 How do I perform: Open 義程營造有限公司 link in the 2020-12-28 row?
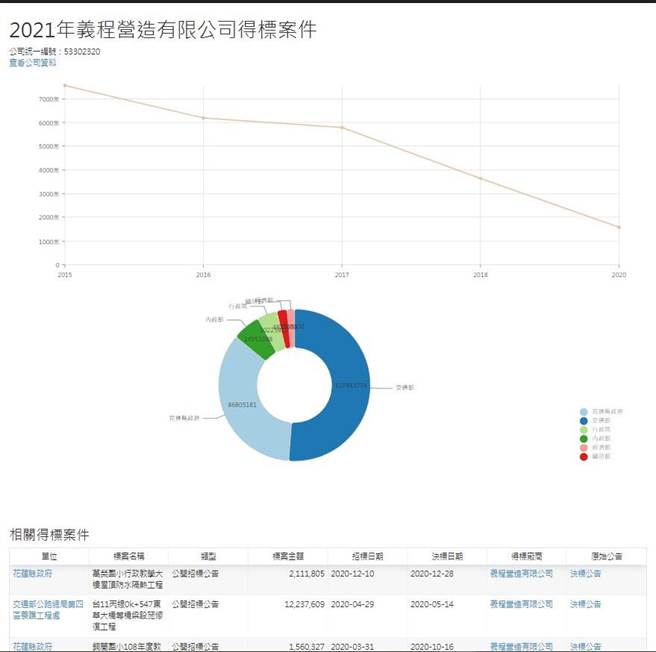click(x=521, y=573)
